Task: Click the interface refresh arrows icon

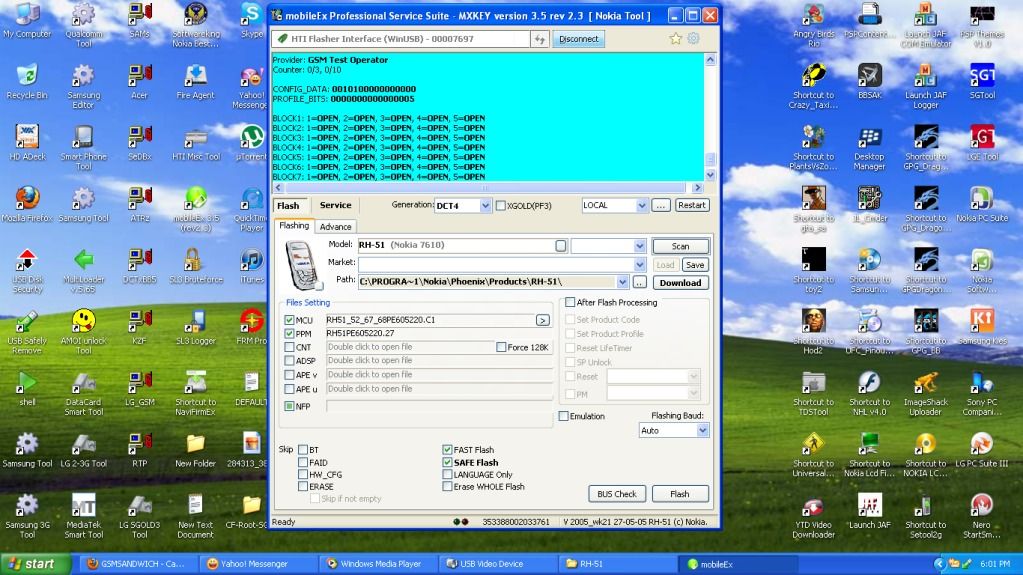Action: [x=540, y=39]
